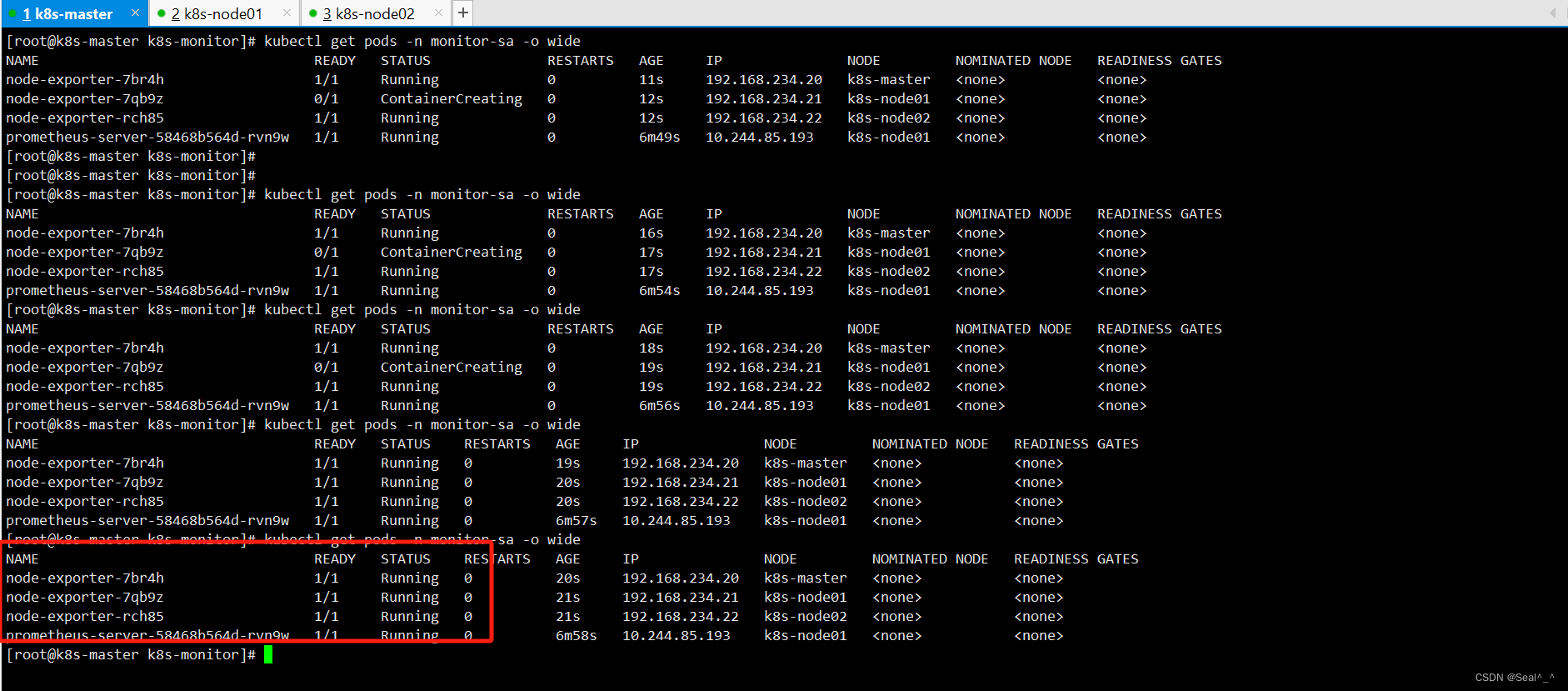This screenshot has height=691, width=1568.
Task: Click age value '6m58s'
Action: point(577,635)
